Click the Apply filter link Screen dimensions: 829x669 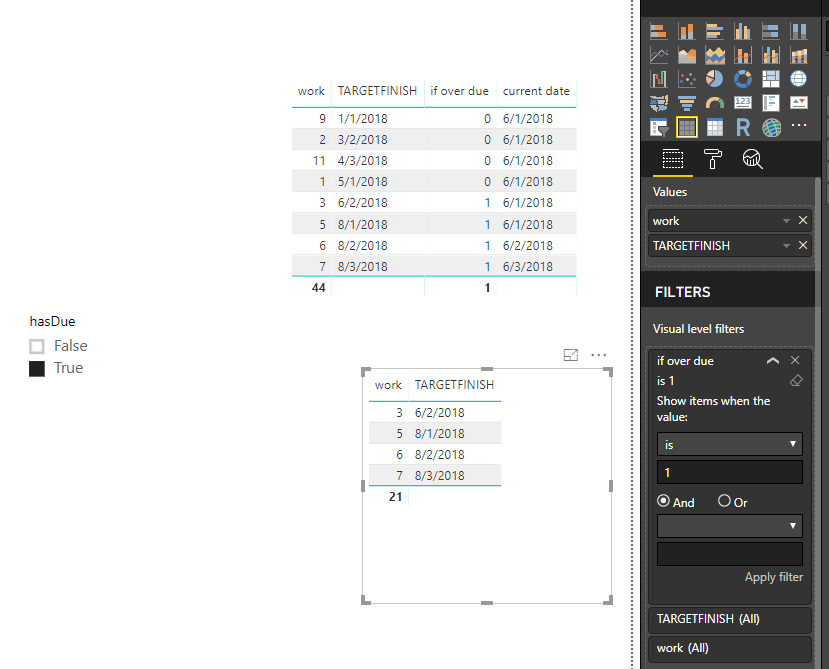tap(773, 577)
